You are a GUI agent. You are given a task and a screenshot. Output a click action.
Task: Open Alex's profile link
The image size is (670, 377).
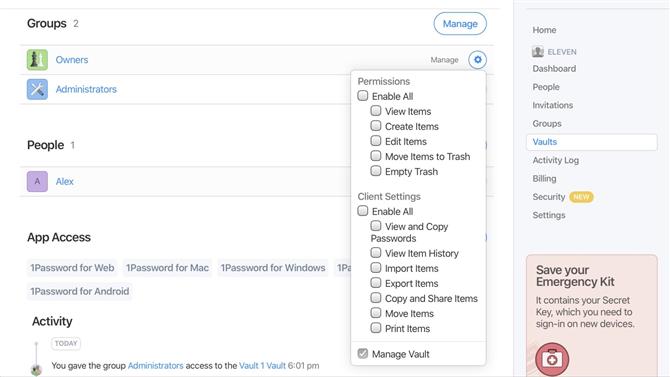pyautogui.click(x=65, y=181)
